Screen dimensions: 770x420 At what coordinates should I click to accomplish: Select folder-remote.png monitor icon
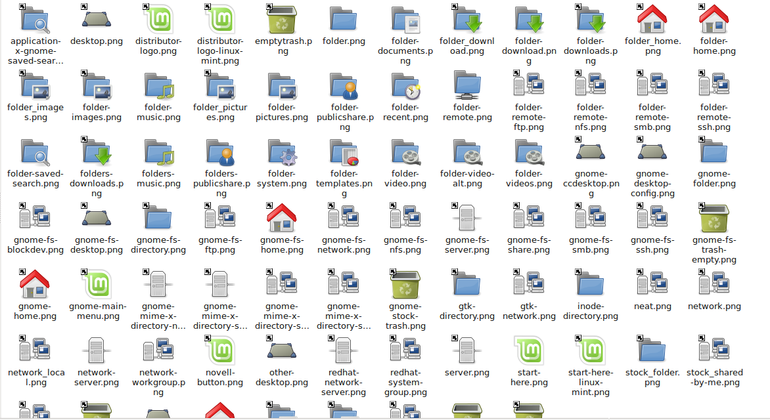pyautogui.click(x=467, y=86)
